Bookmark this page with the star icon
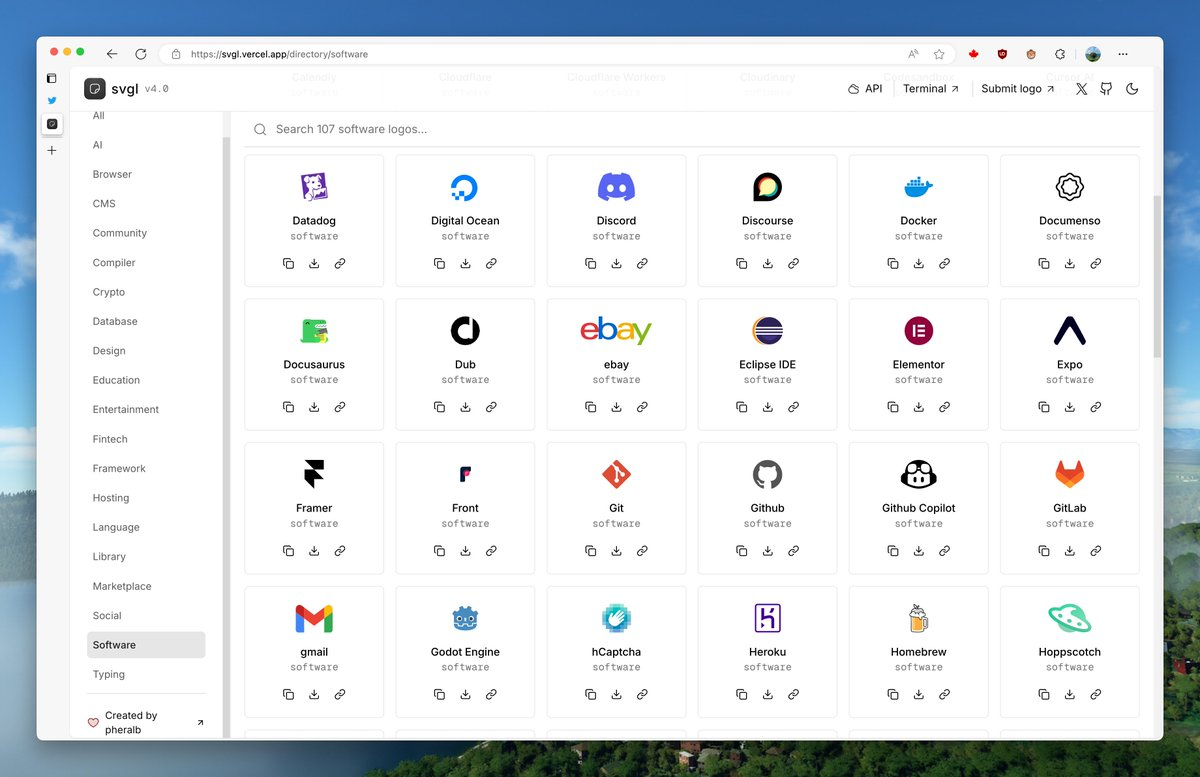The height and width of the screenshot is (777, 1200). click(939, 54)
